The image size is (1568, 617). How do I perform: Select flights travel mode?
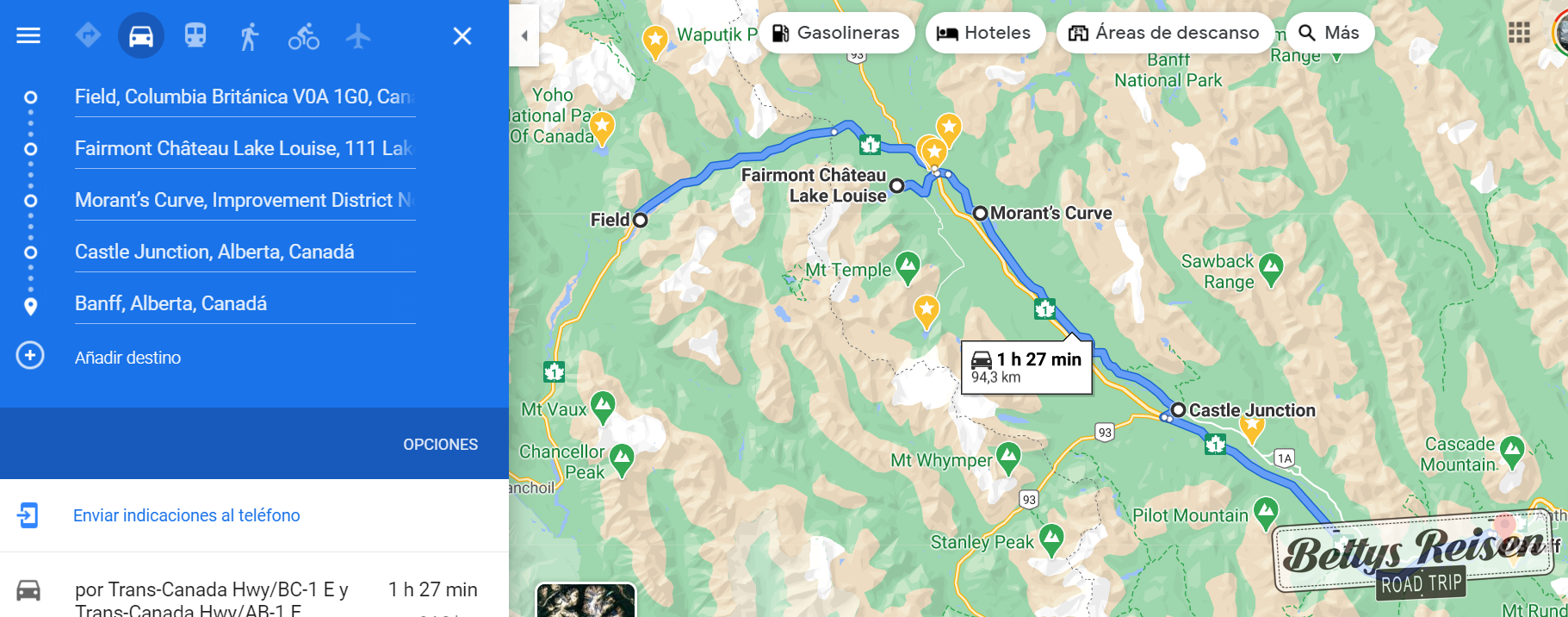coord(358,36)
